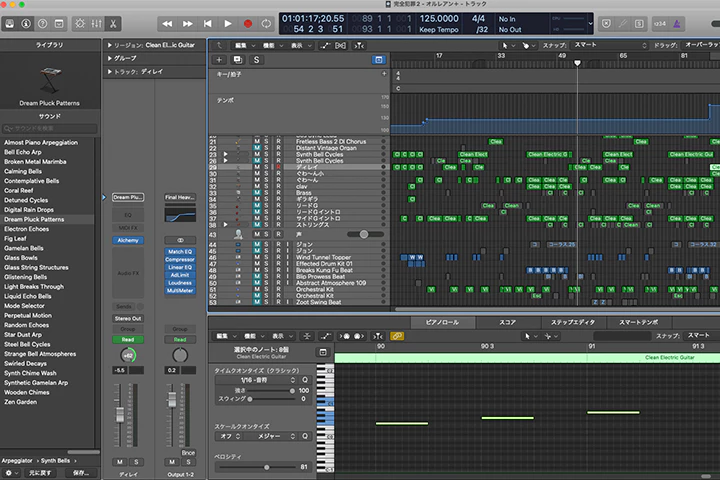The image size is (720, 480).
Task: Click the piano roll inspector view button
Action: pos(323,352)
